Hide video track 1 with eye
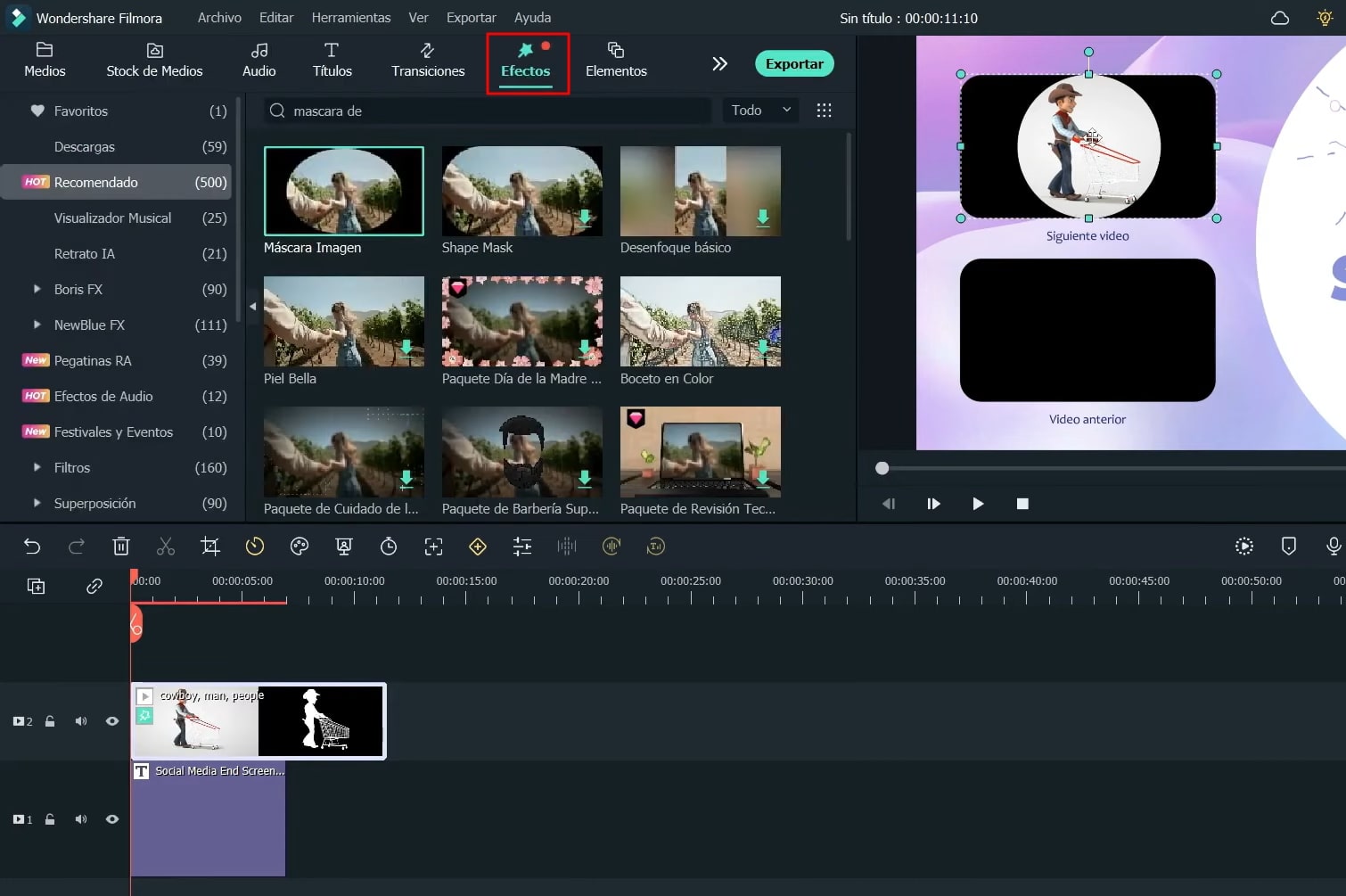The height and width of the screenshot is (896, 1346). point(112,819)
